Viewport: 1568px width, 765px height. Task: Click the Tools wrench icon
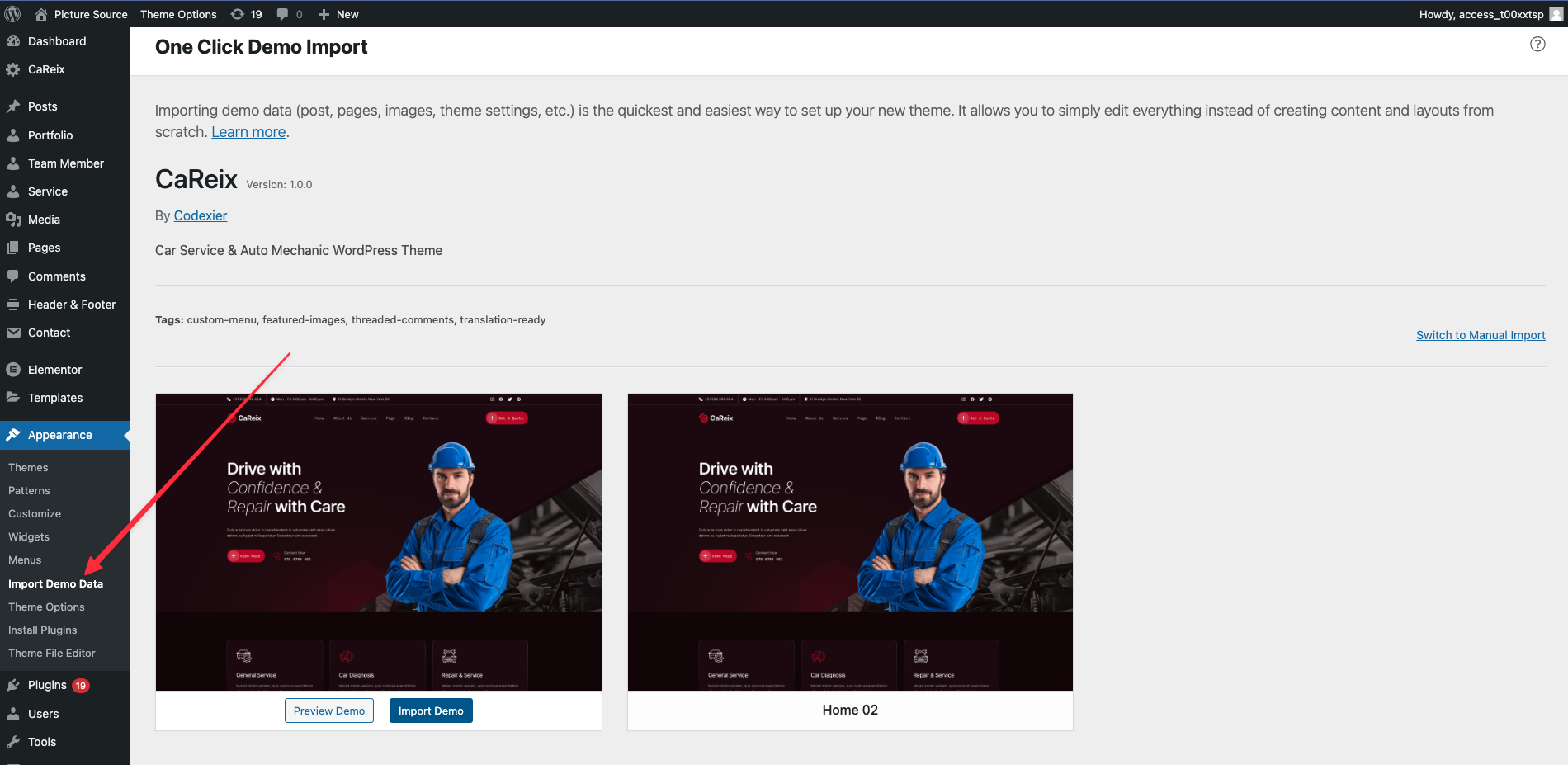[13, 742]
